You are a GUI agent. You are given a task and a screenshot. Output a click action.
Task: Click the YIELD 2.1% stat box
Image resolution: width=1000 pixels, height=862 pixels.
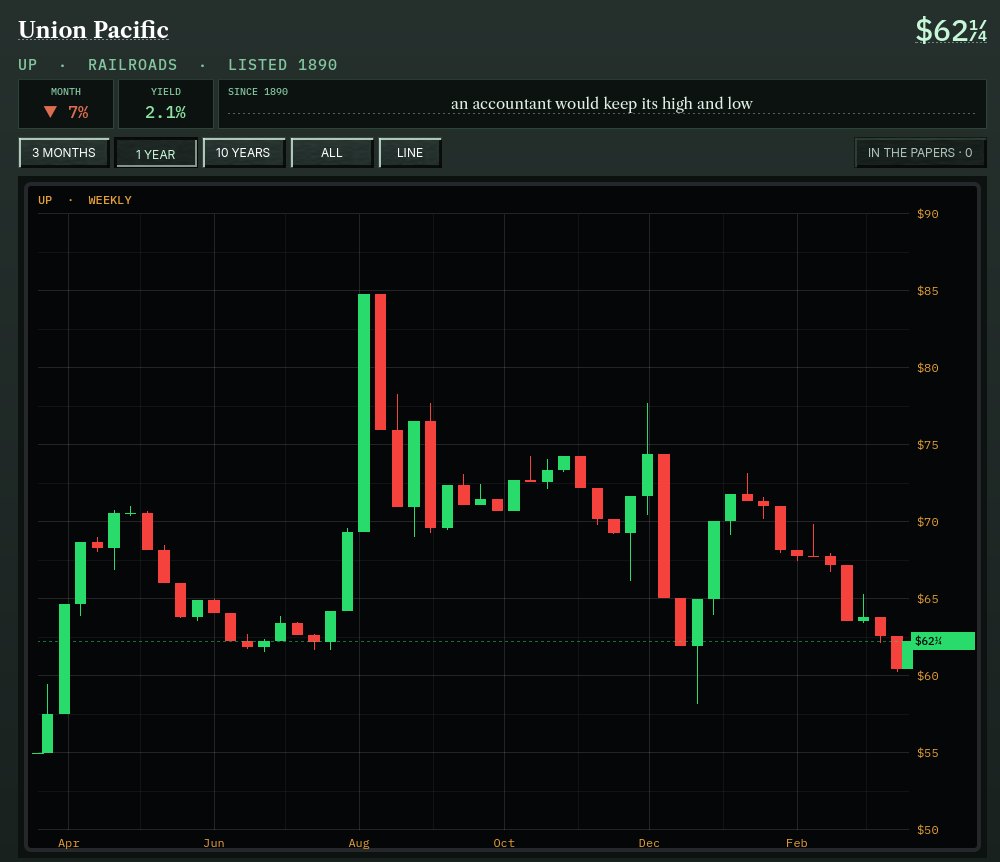coord(166,104)
